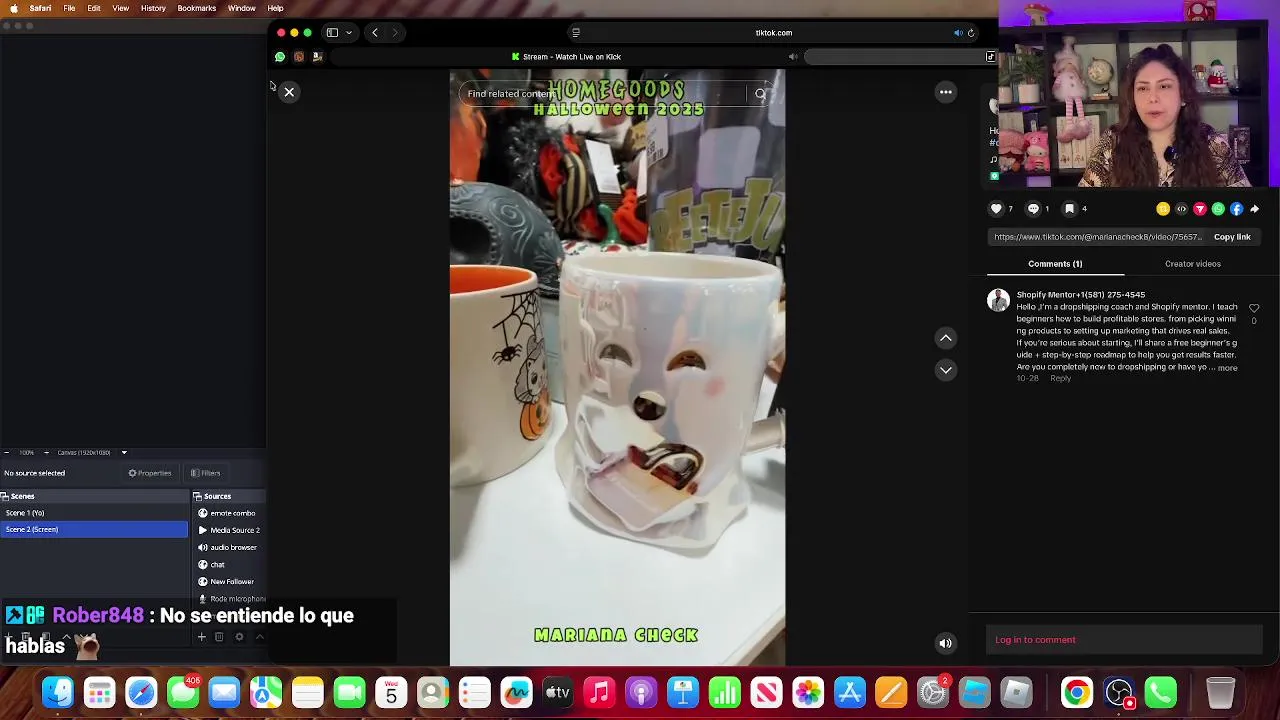1280x720 pixels.
Task: Open the Bookmarks menu
Action: (x=197, y=8)
